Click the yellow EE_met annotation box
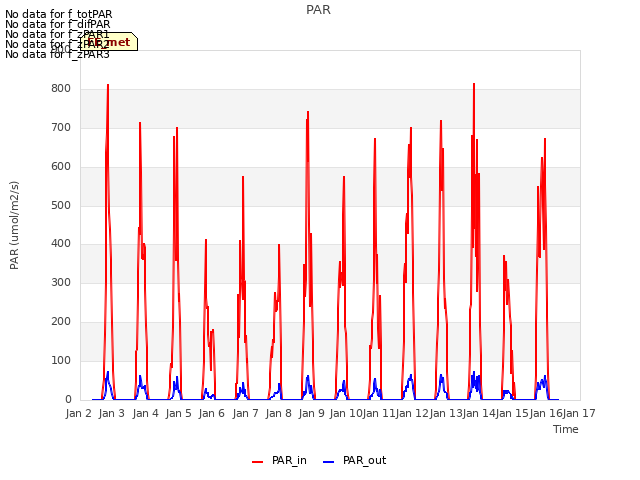This screenshot has width=640, height=480. tap(109, 42)
